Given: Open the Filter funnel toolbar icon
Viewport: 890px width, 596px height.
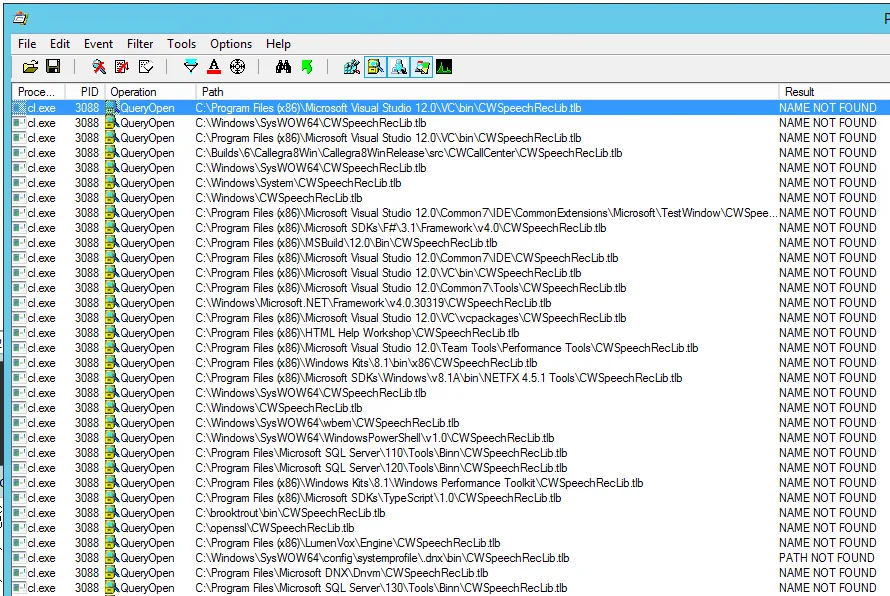Looking at the screenshot, I should pyautogui.click(x=191, y=67).
